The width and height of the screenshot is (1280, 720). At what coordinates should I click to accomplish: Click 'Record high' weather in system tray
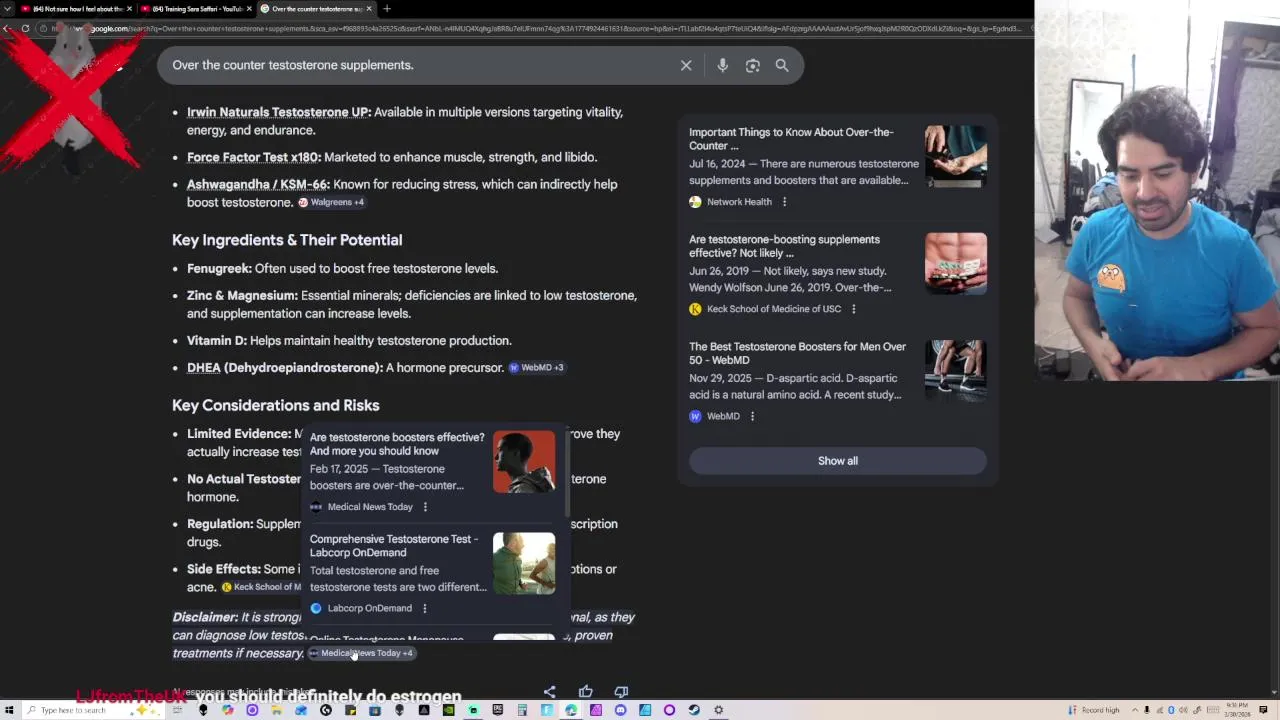click(x=1095, y=710)
